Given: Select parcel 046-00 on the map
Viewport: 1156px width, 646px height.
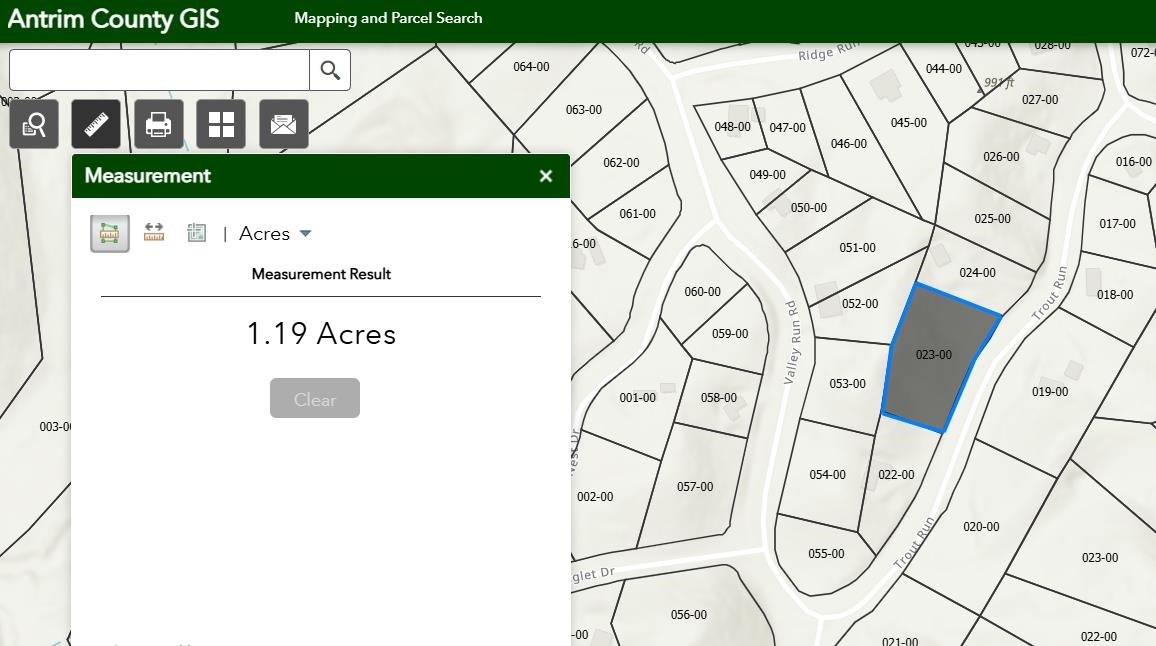Looking at the screenshot, I should [849, 144].
